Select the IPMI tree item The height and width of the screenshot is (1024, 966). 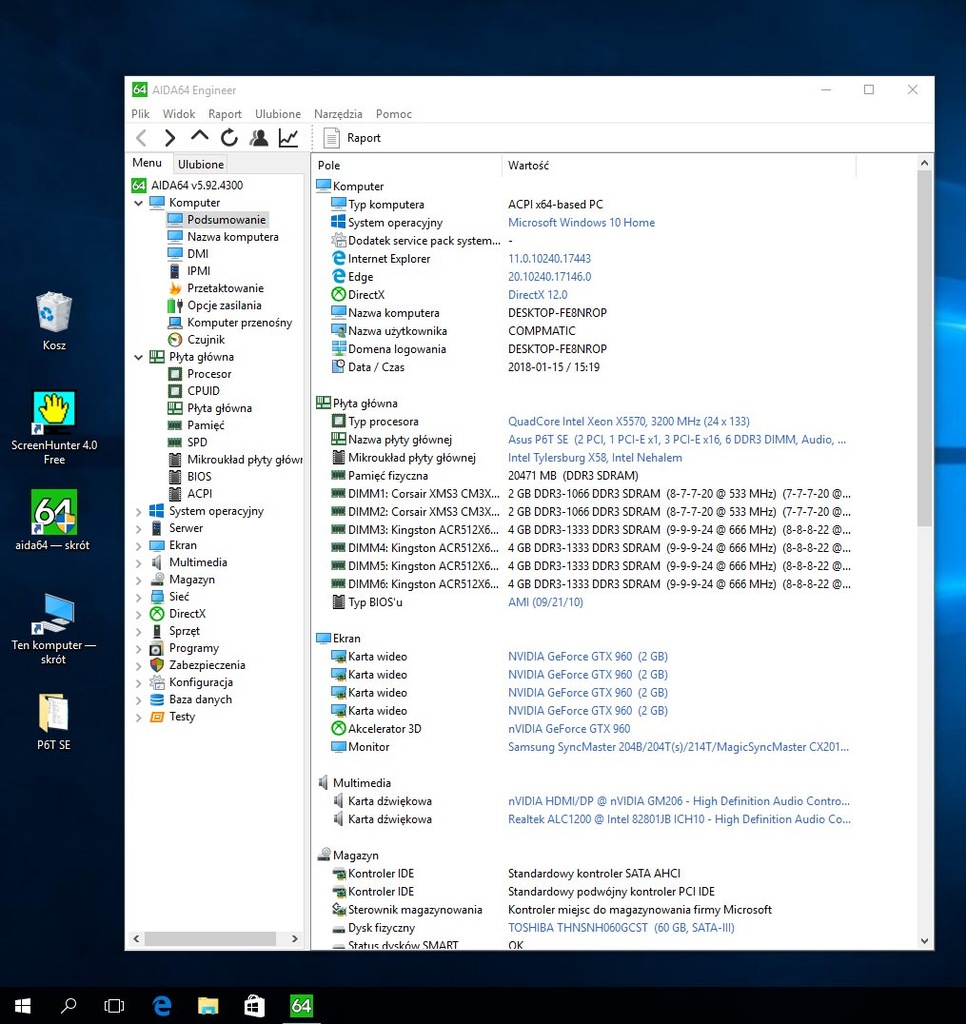(x=199, y=270)
